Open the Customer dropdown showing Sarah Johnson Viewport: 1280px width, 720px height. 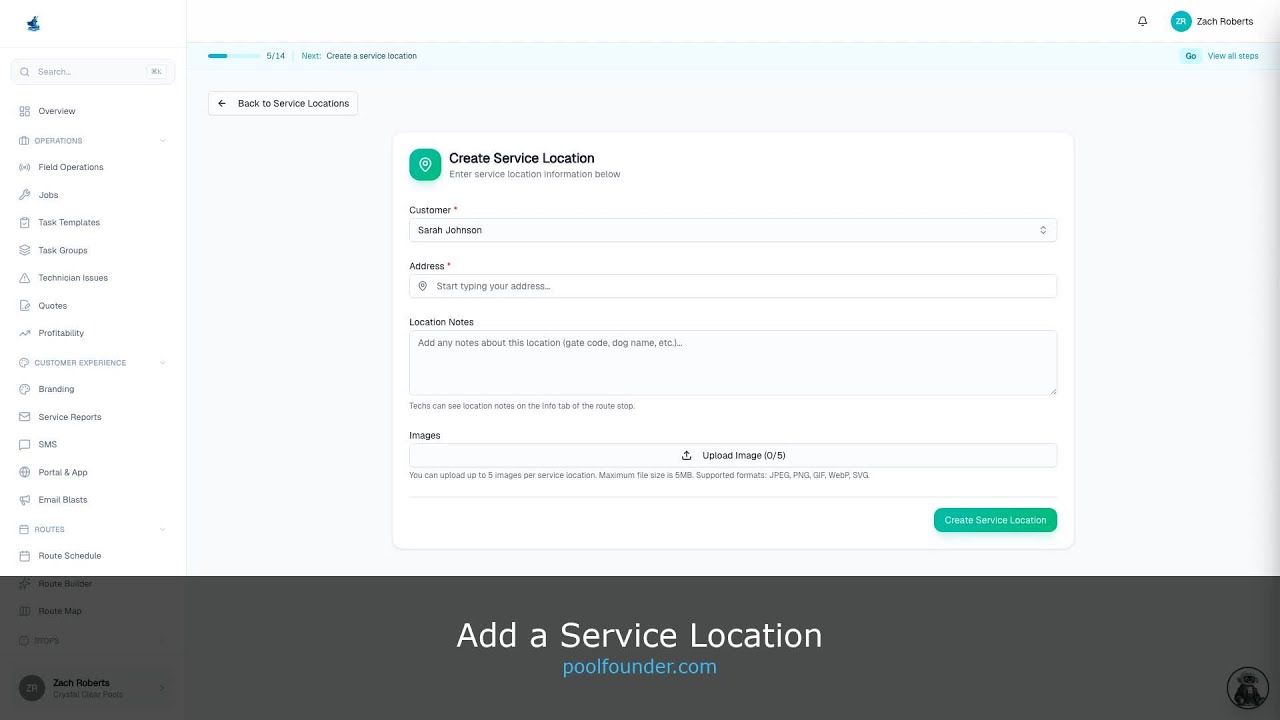pyautogui.click(x=733, y=230)
